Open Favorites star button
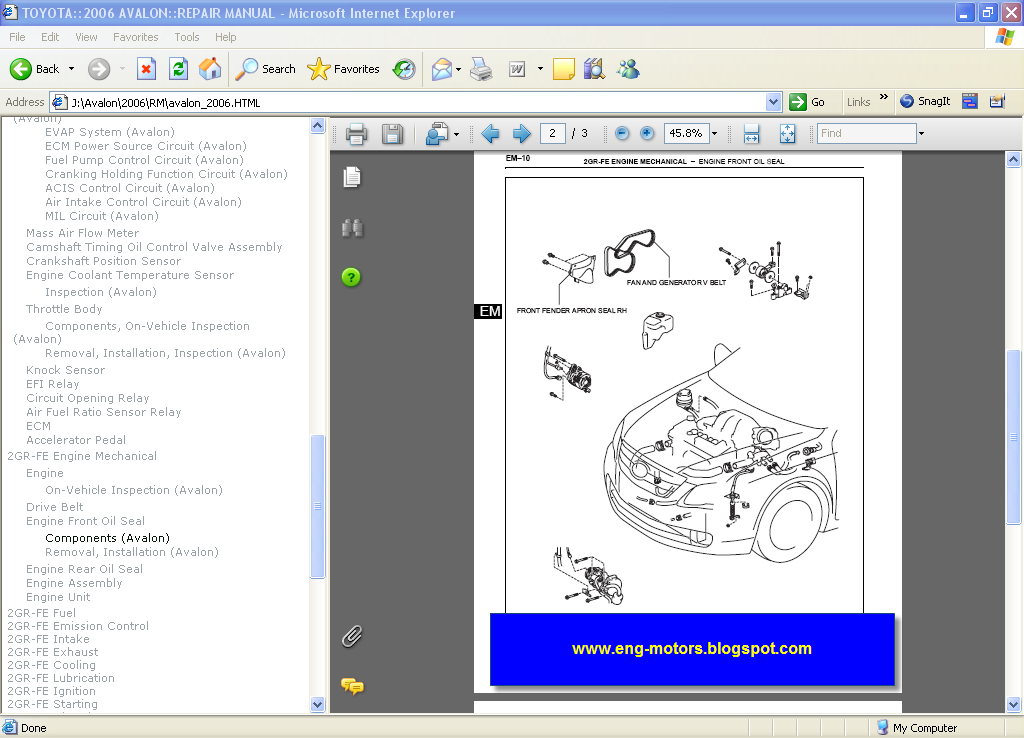Image resolution: width=1024 pixels, height=738 pixels. (x=344, y=69)
